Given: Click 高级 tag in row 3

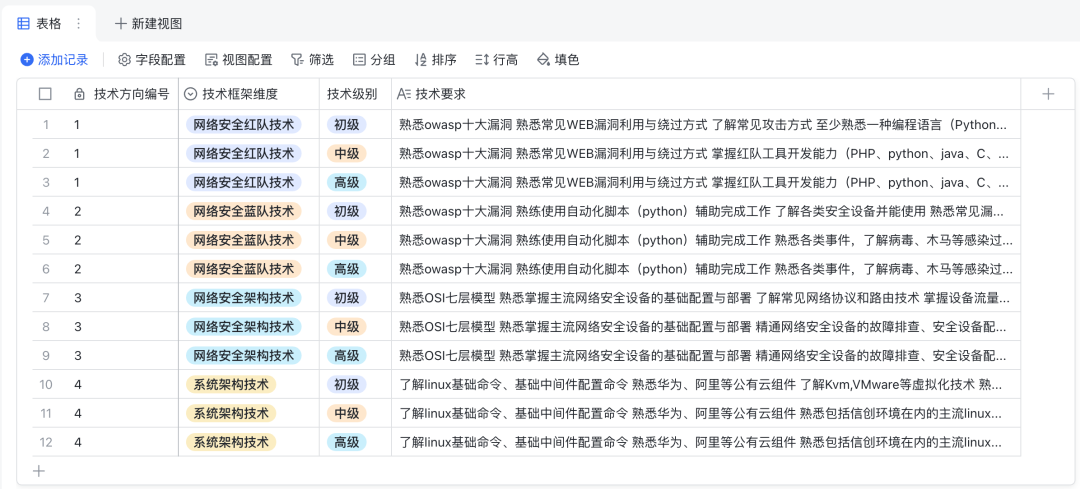Looking at the screenshot, I should click(x=347, y=183).
